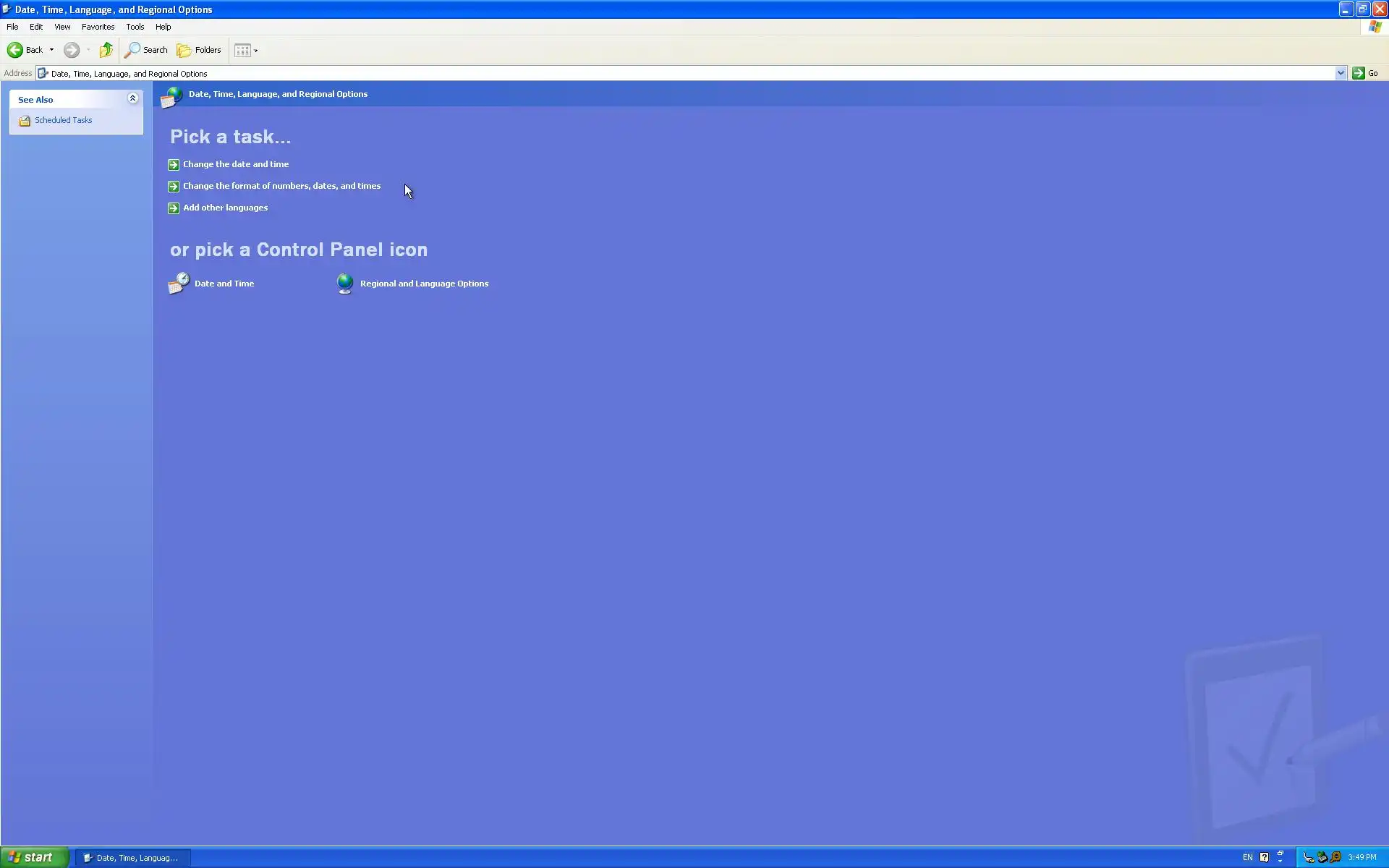This screenshot has height=868, width=1389.
Task: Click Change the format of numbers link
Action: tap(281, 186)
